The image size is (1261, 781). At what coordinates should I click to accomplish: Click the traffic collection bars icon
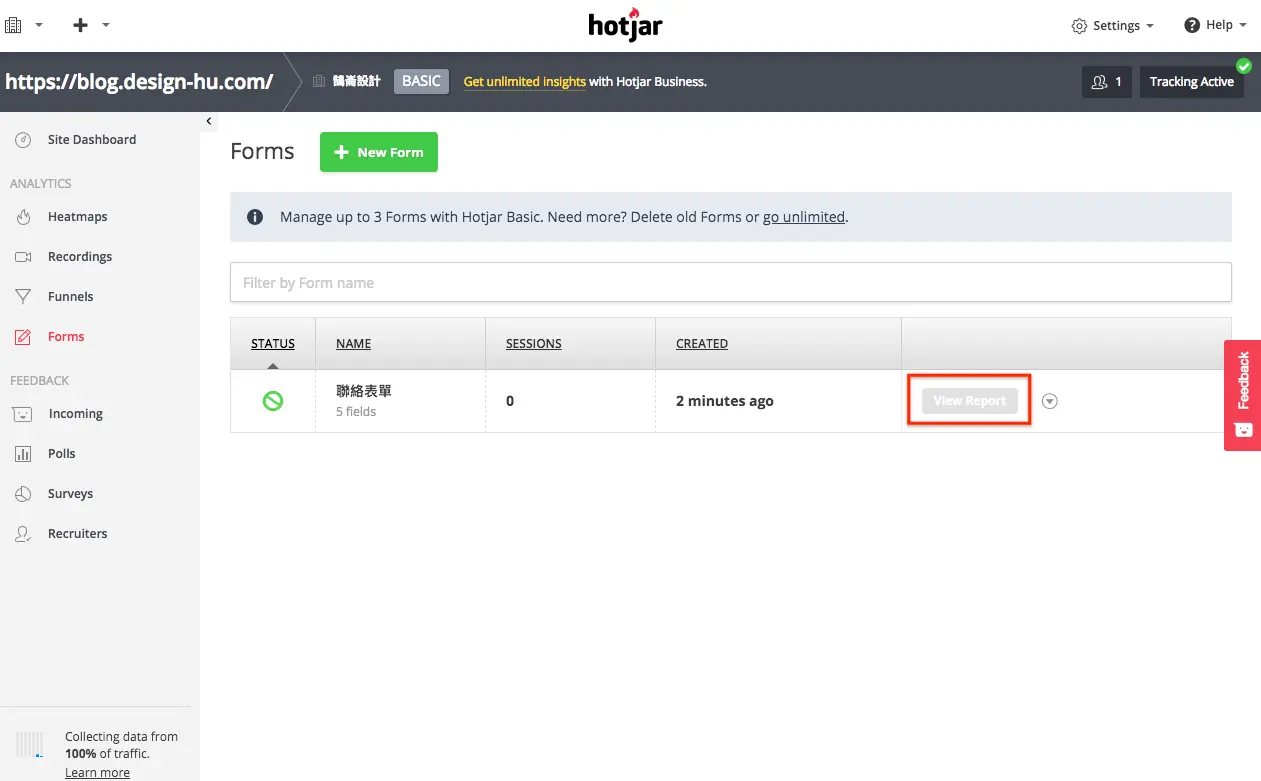[x=30, y=745]
